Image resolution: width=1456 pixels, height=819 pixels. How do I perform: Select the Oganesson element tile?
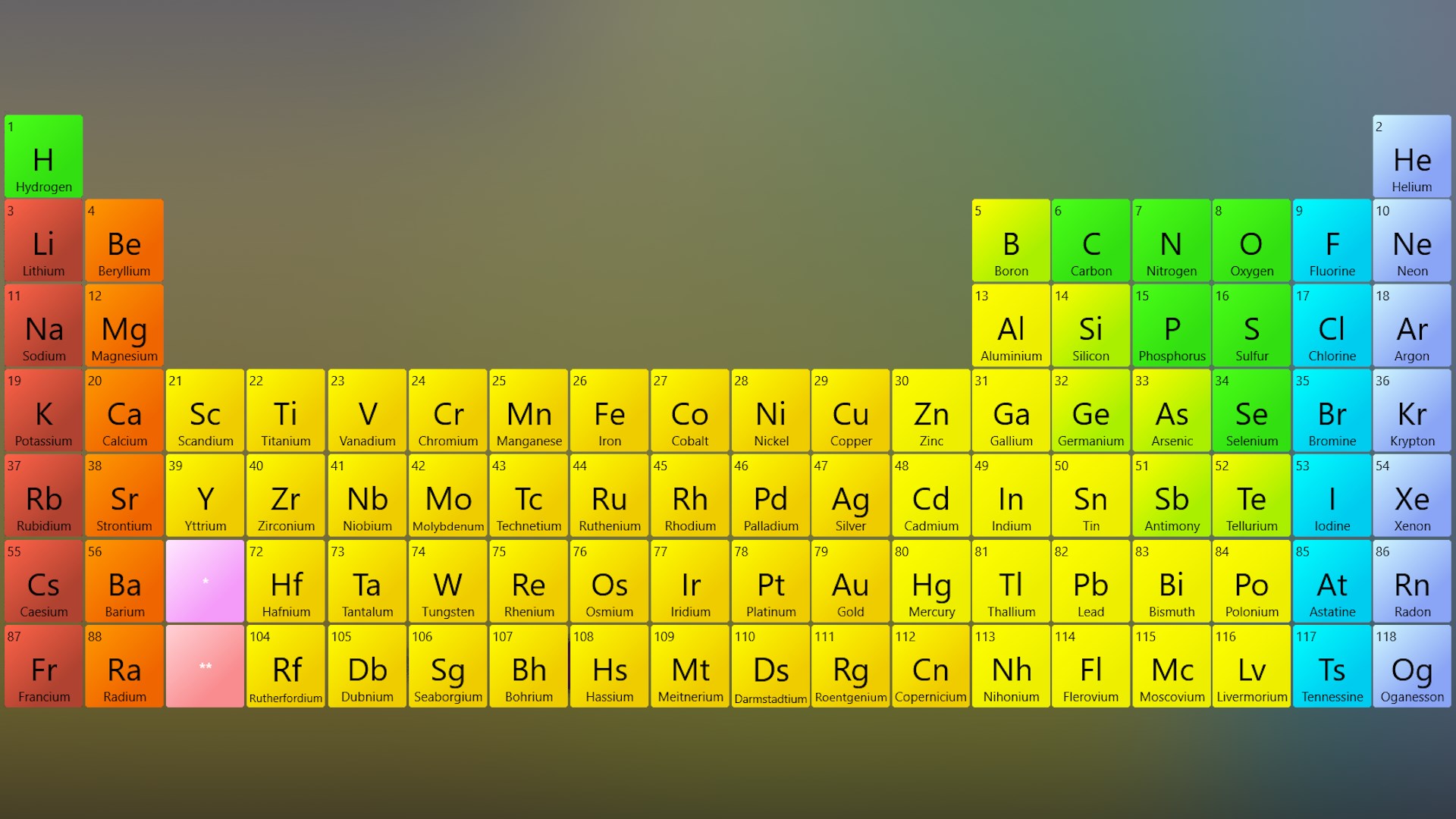(1411, 667)
